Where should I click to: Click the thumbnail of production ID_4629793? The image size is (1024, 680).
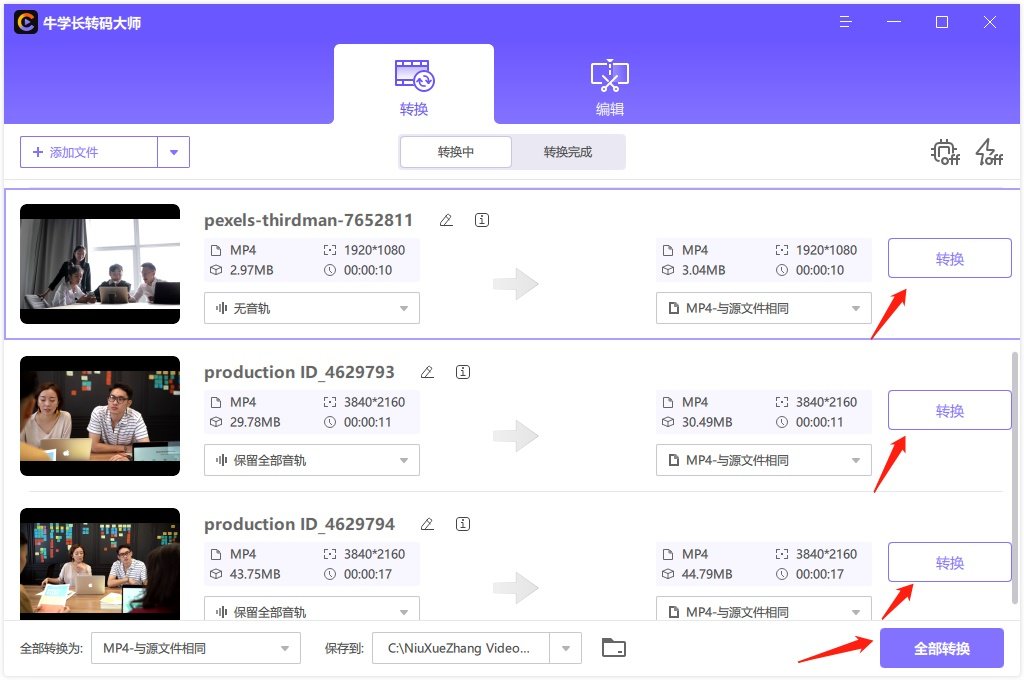click(100, 415)
